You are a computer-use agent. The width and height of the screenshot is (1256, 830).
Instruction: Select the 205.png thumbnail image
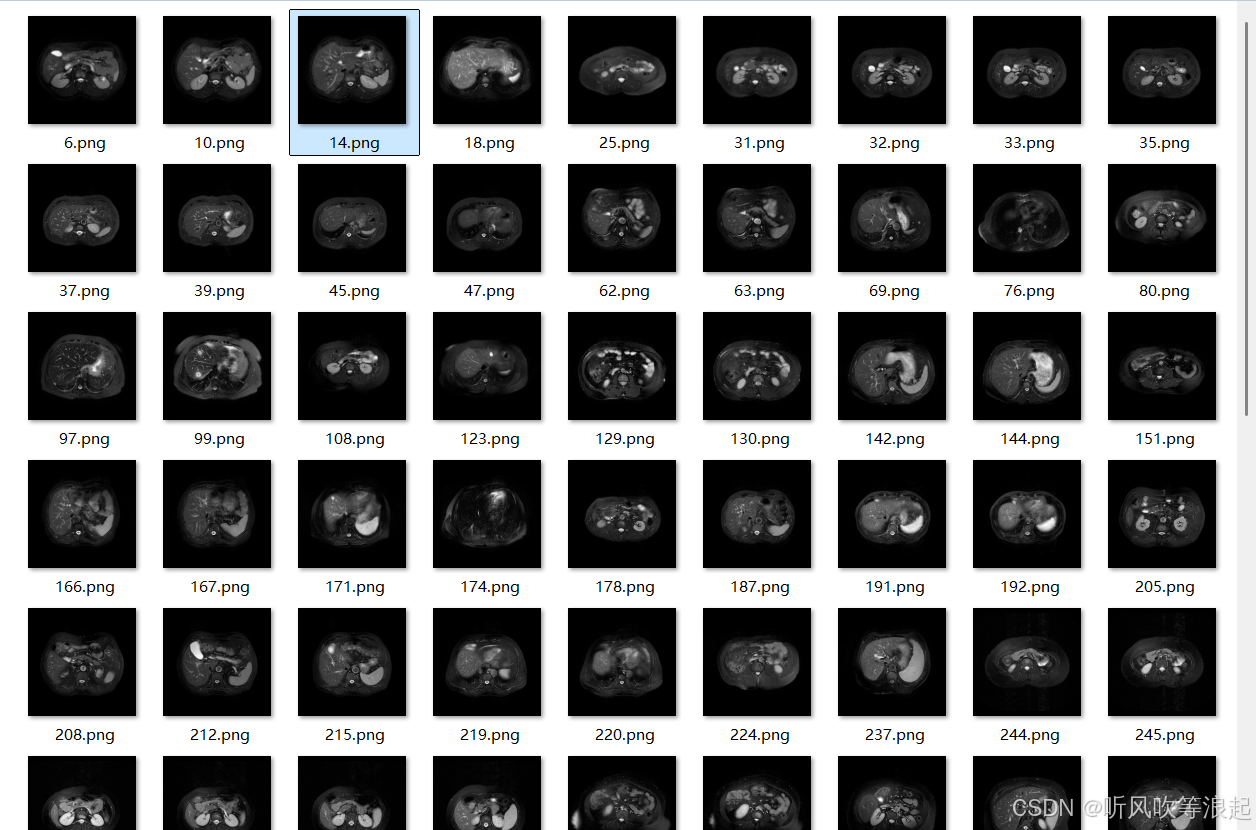1162,514
